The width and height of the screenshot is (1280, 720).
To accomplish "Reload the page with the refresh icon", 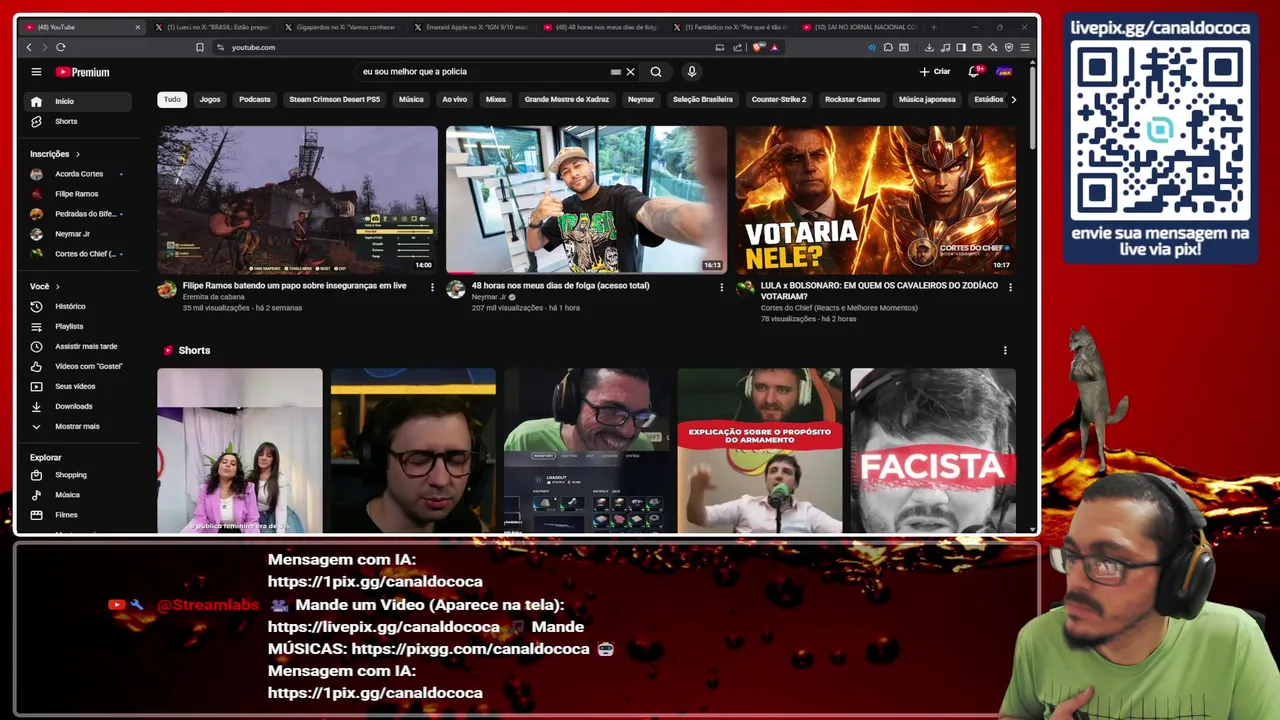I will point(61,47).
